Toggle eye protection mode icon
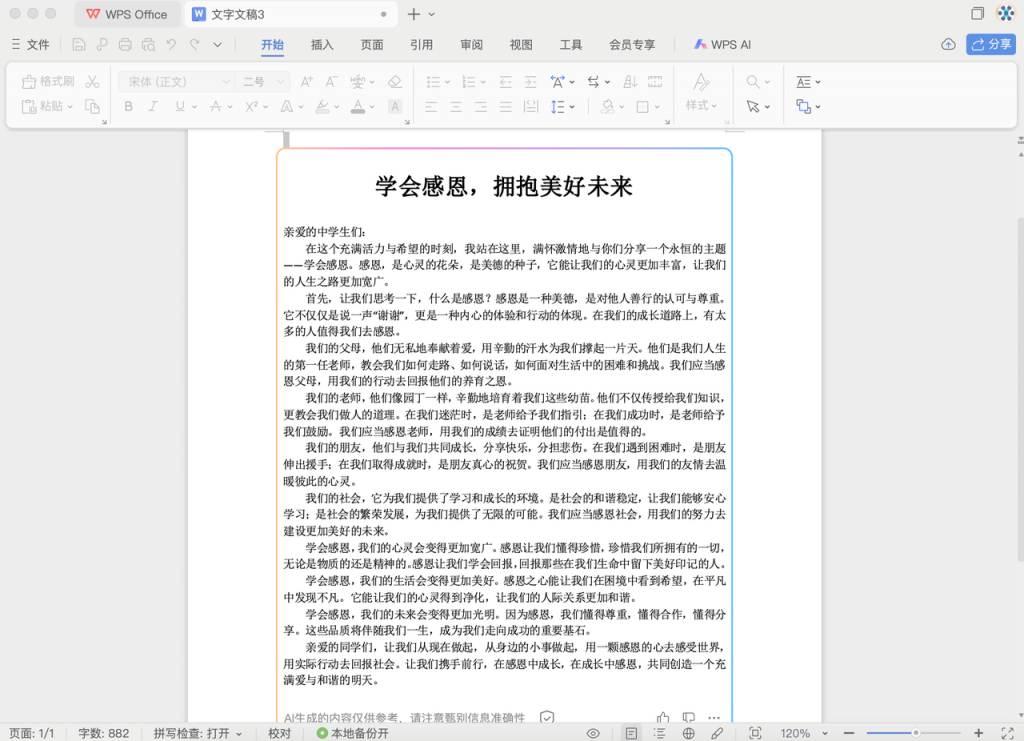The height and width of the screenshot is (741, 1024). 593,733
